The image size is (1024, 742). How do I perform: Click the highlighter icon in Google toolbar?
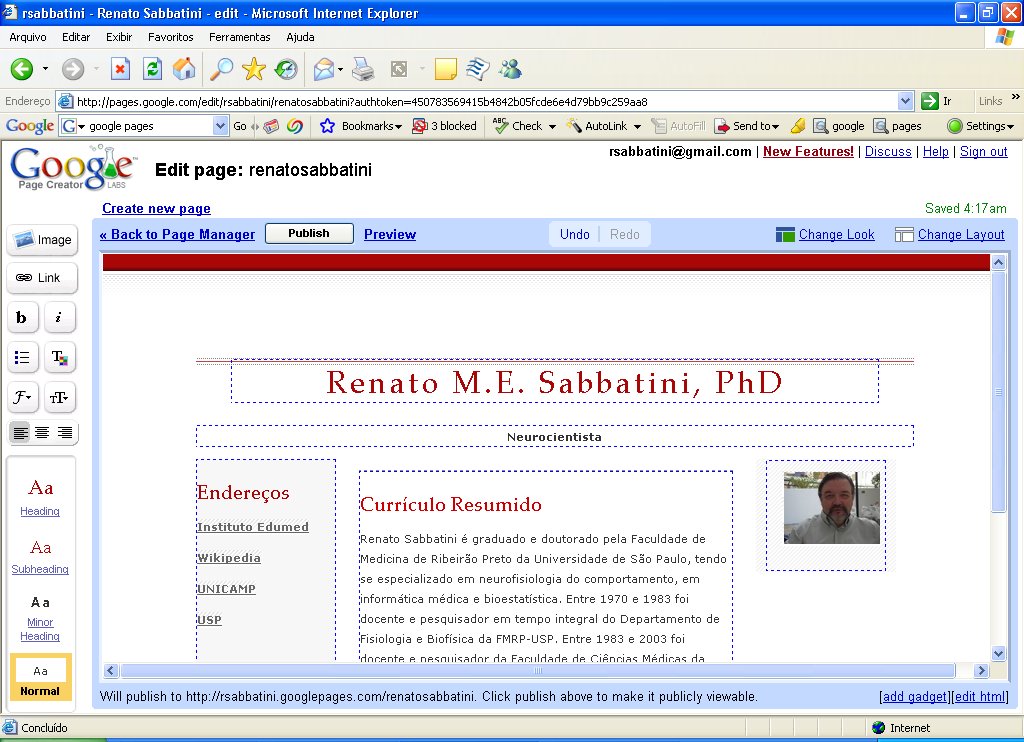tap(798, 125)
